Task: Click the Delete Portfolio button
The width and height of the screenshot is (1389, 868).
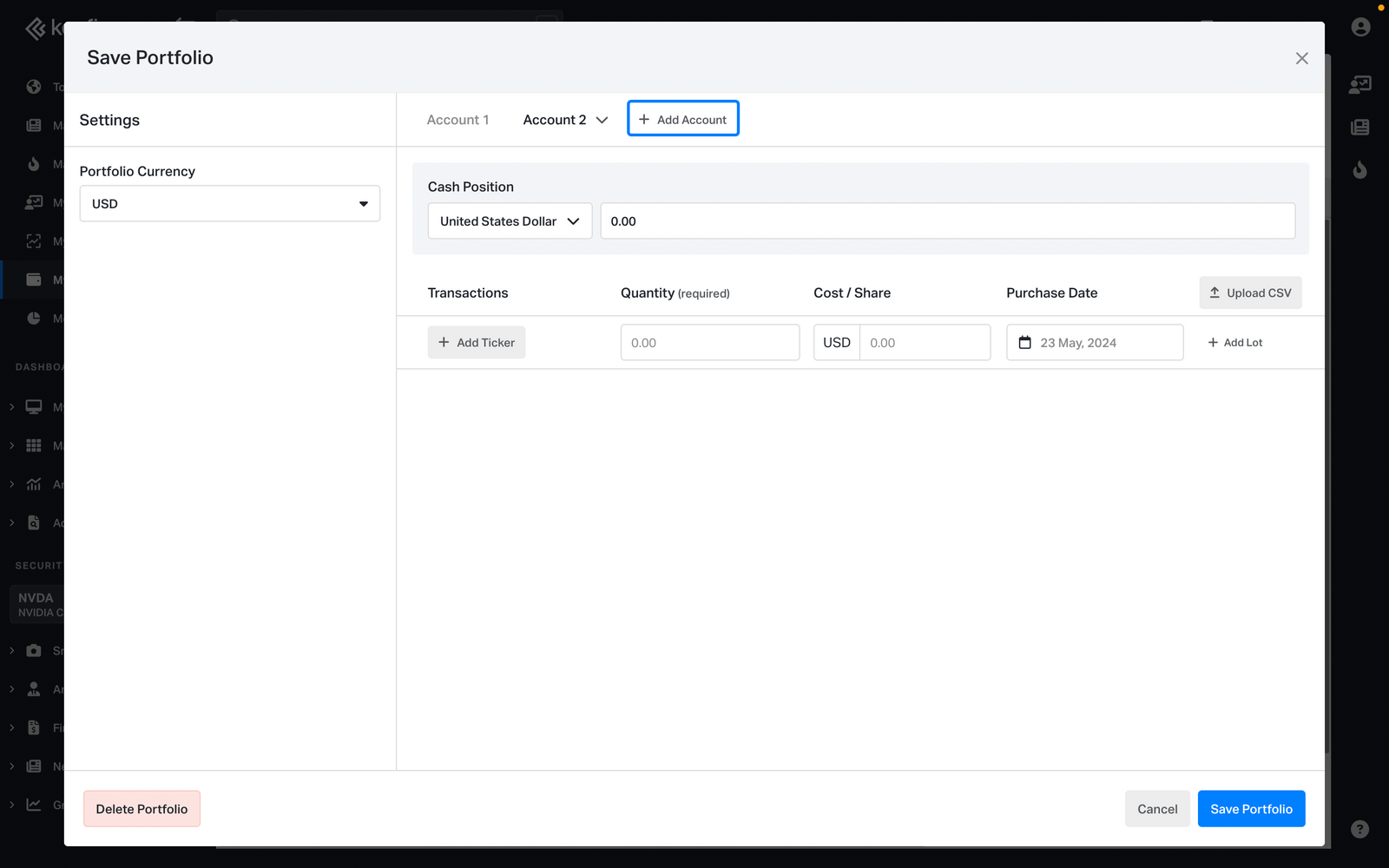Action: pyautogui.click(x=142, y=809)
